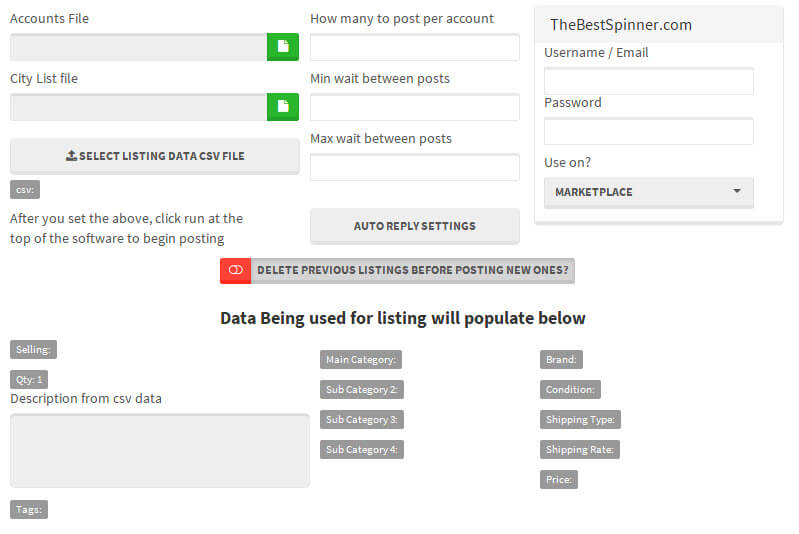Click the Selling tag label
The height and width of the screenshot is (534, 799).
(34, 349)
